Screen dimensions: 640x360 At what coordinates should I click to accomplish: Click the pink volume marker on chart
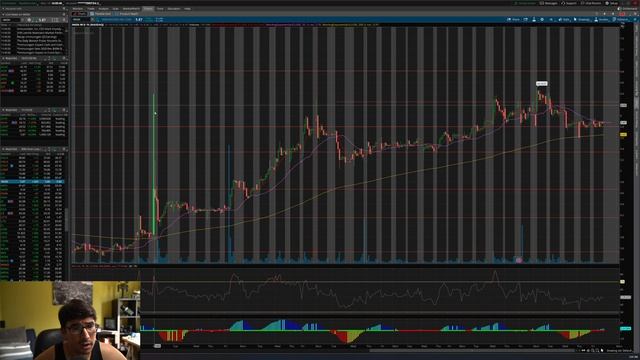pyautogui.click(x=519, y=260)
